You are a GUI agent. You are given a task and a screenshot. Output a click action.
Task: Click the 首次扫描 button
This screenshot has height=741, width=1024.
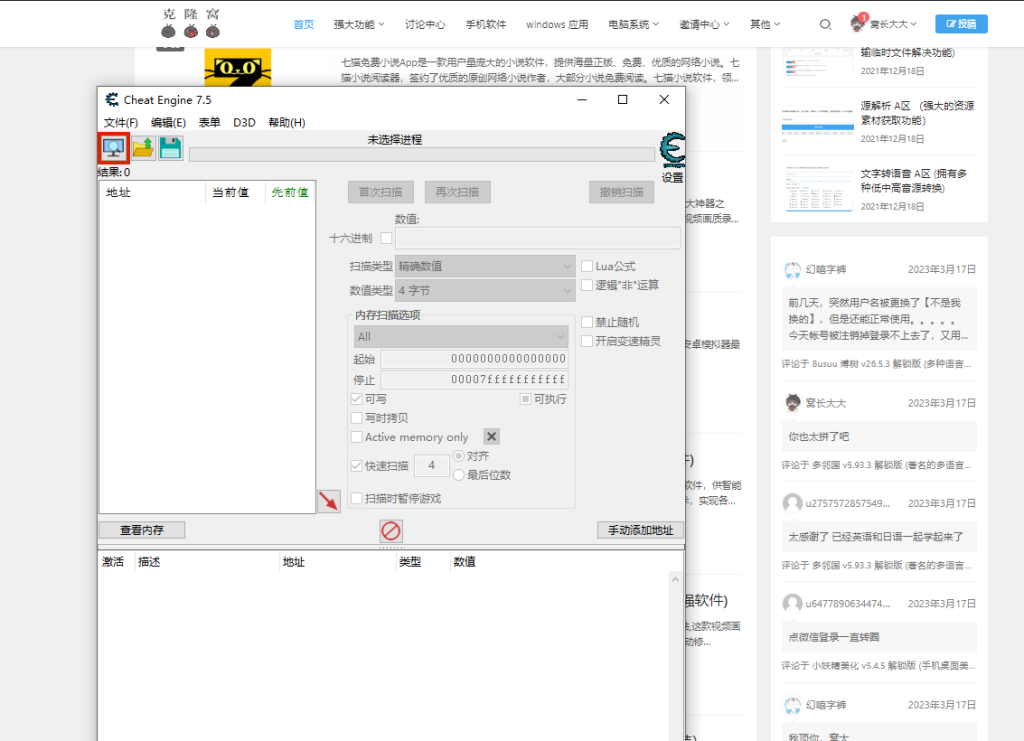point(381,192)
